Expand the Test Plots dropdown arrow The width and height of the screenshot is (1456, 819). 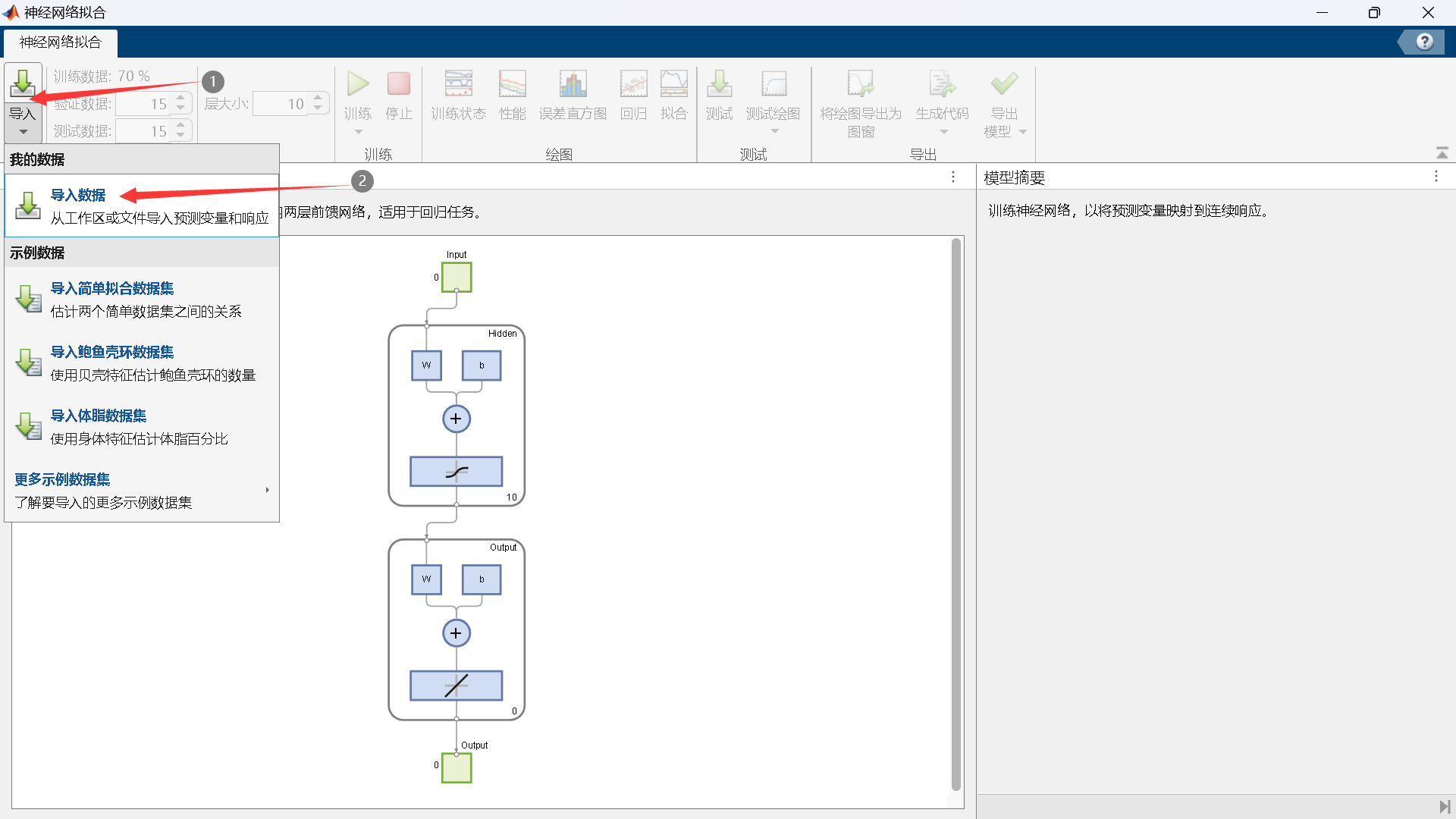tap(774, 132)
